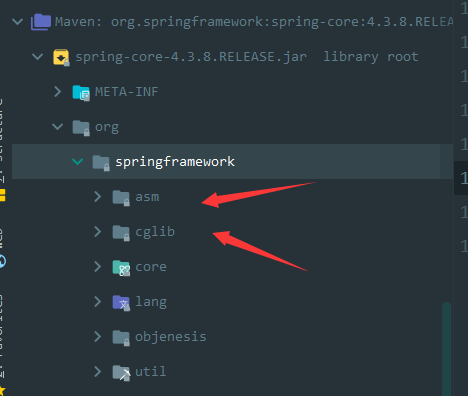The height and width of the screenshot is (396, 468).
Task: Select spring-core-4.3.8.RELEASE.jar row text
Action: pyautogui.click(x=191, y=57)
